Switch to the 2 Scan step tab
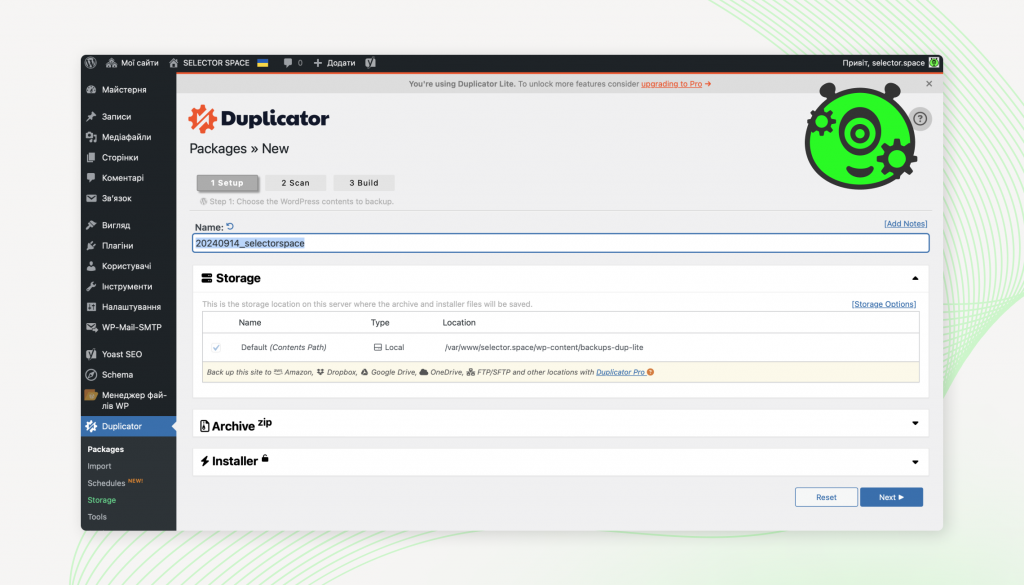 (x=295, y=182)
